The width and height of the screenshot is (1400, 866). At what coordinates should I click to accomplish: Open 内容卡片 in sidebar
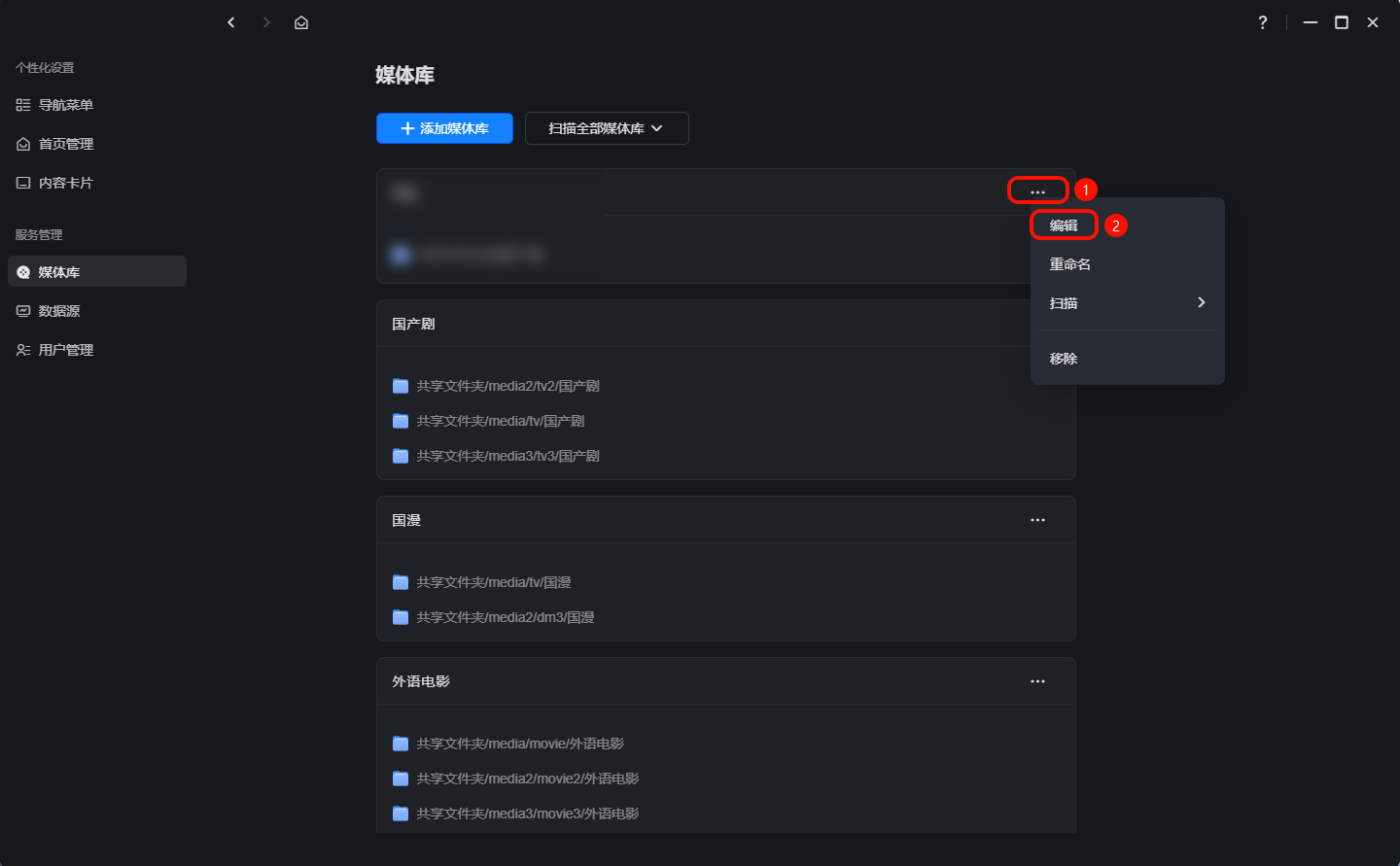click(65, 183)
